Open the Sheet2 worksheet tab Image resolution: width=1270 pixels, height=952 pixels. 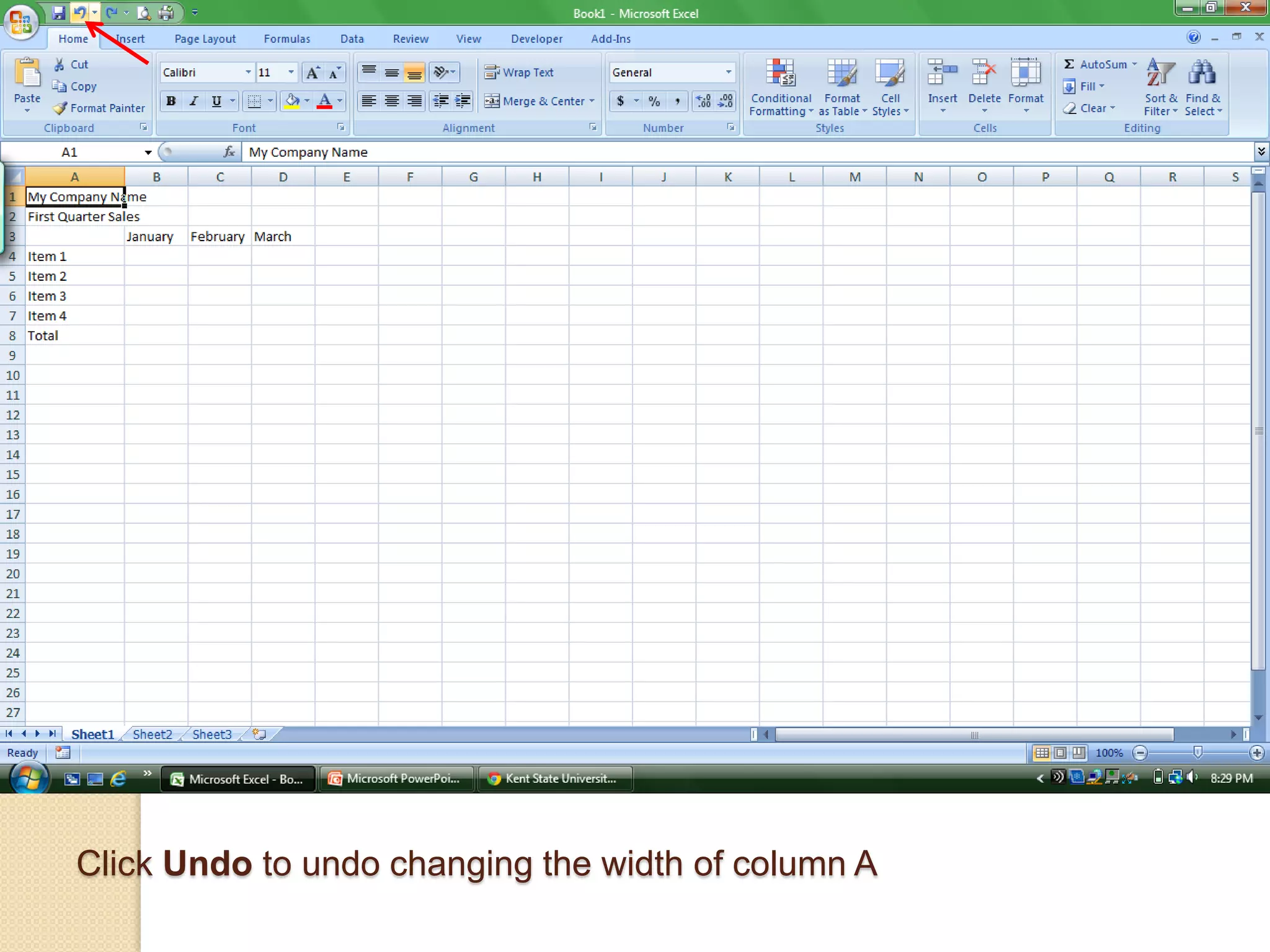tap(153, 734)
